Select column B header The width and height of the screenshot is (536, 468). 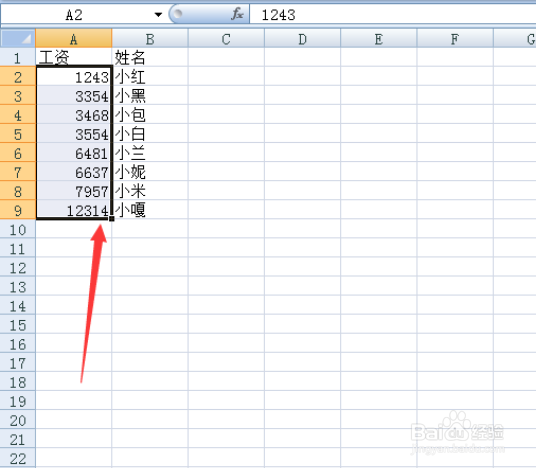point(150,38)
